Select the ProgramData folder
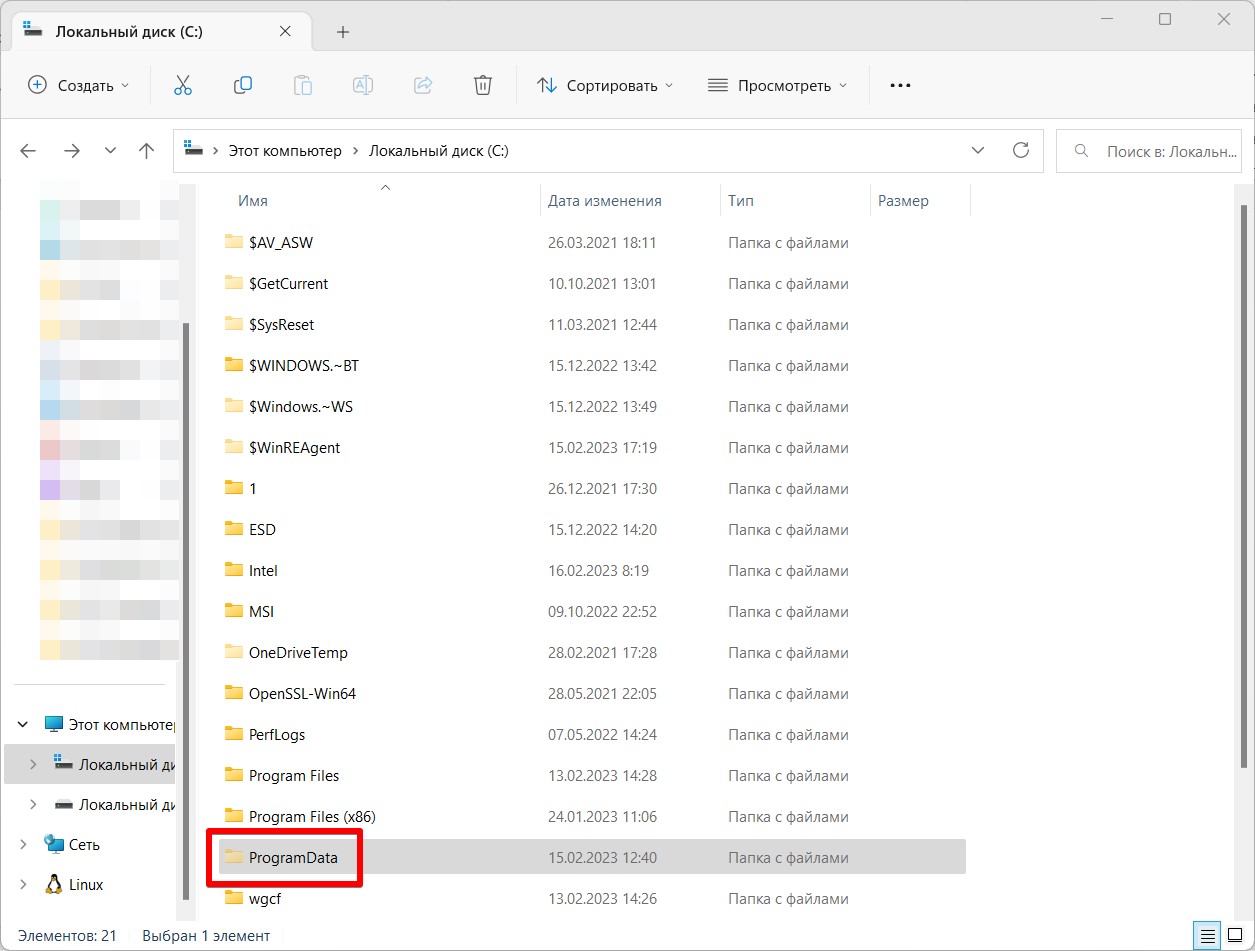This screenshot has width=1255, height=951. [x=592, y=857]
